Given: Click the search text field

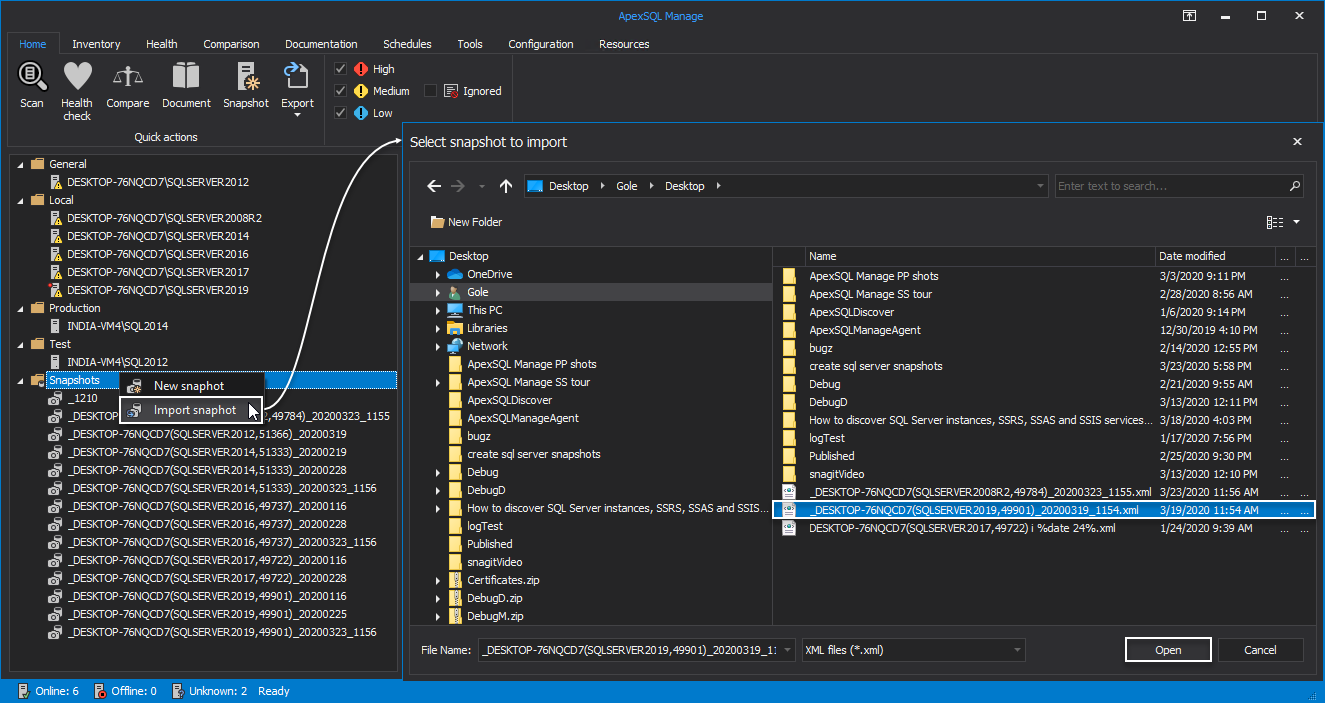Looking at the screenshot, I should [x=1170, y=186].
